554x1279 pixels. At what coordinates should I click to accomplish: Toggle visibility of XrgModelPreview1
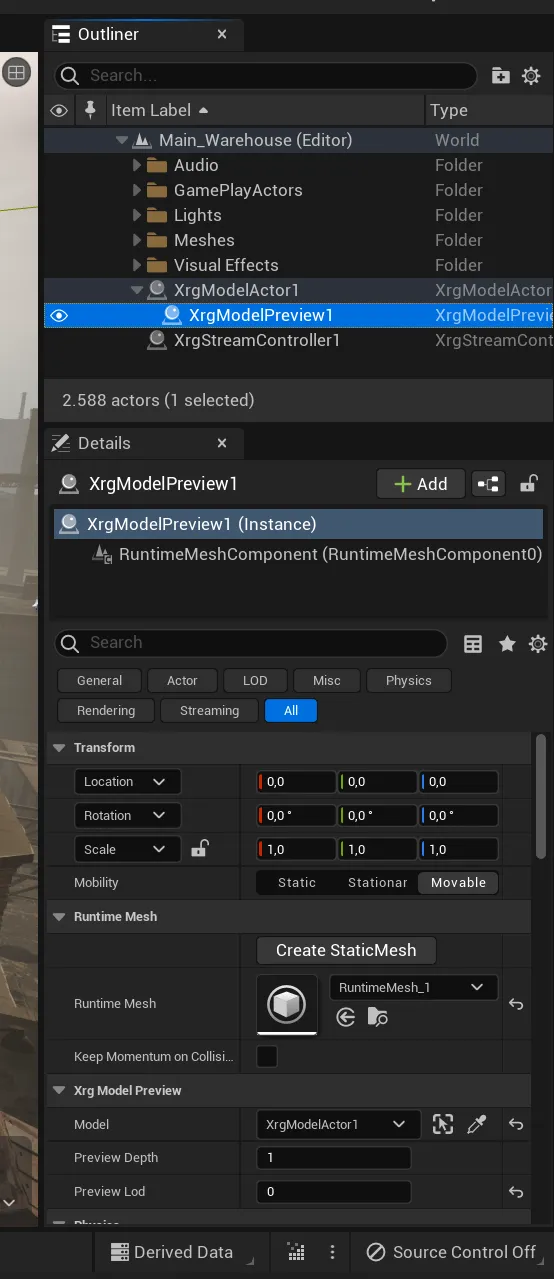[59, 316]
